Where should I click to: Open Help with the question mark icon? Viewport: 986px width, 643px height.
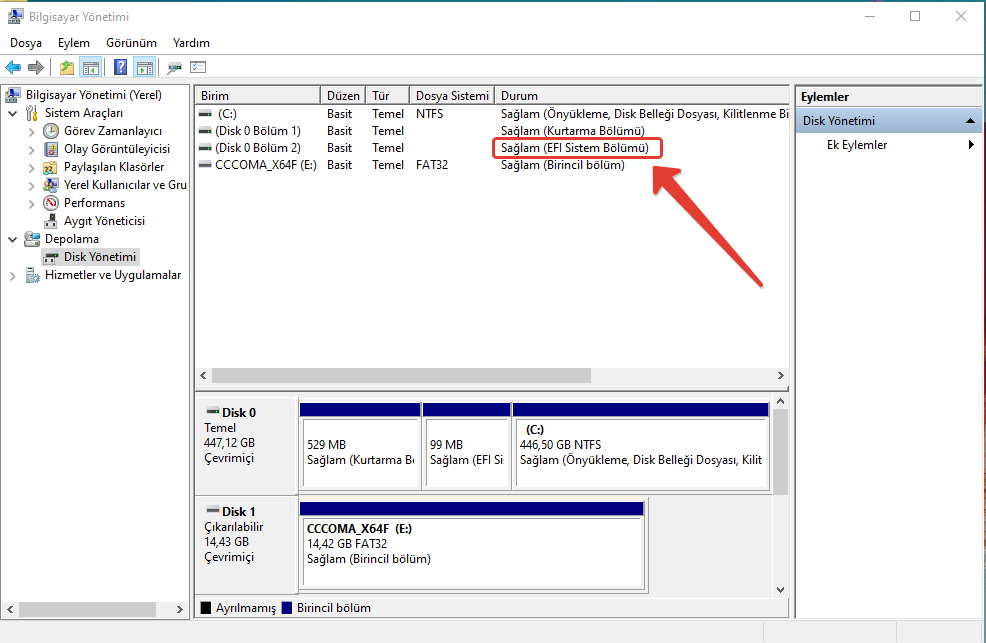tap(120, 68)
